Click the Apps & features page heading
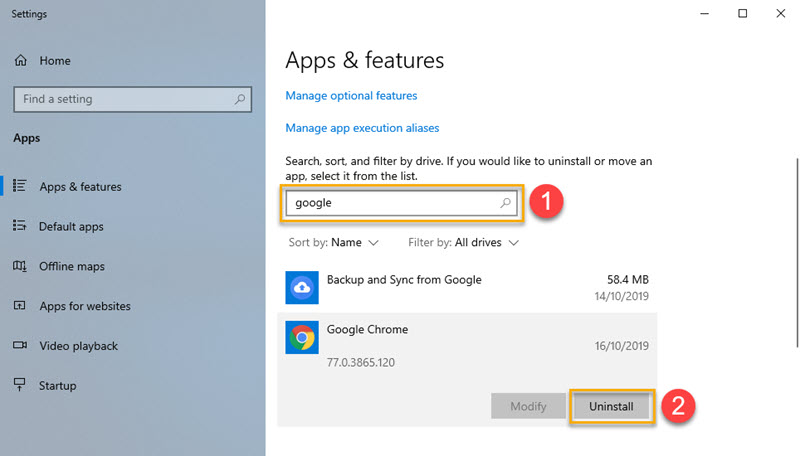Screen dimensions: 800x456 pyautogui.click(x=365, y=60)
